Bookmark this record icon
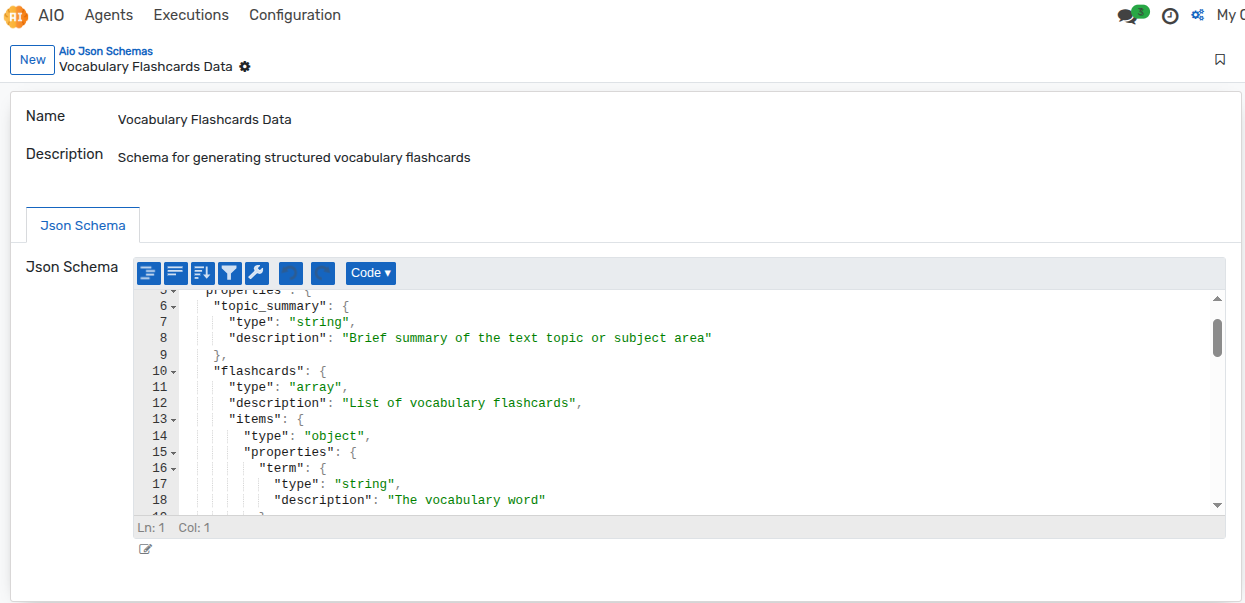 tap(1220, 60)
